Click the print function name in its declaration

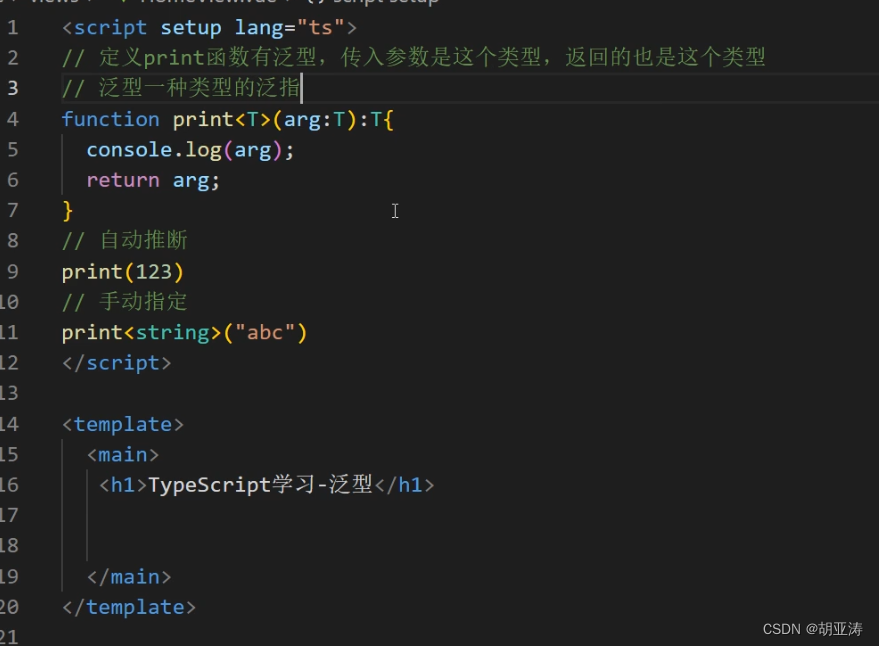click(x=203, y=119)
